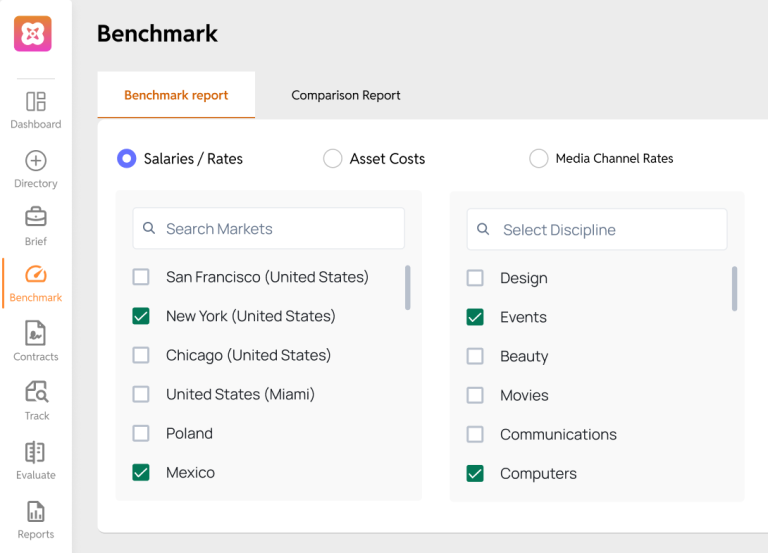
Task: Open the Contracts document icon
Action: (x=35, y=333)
